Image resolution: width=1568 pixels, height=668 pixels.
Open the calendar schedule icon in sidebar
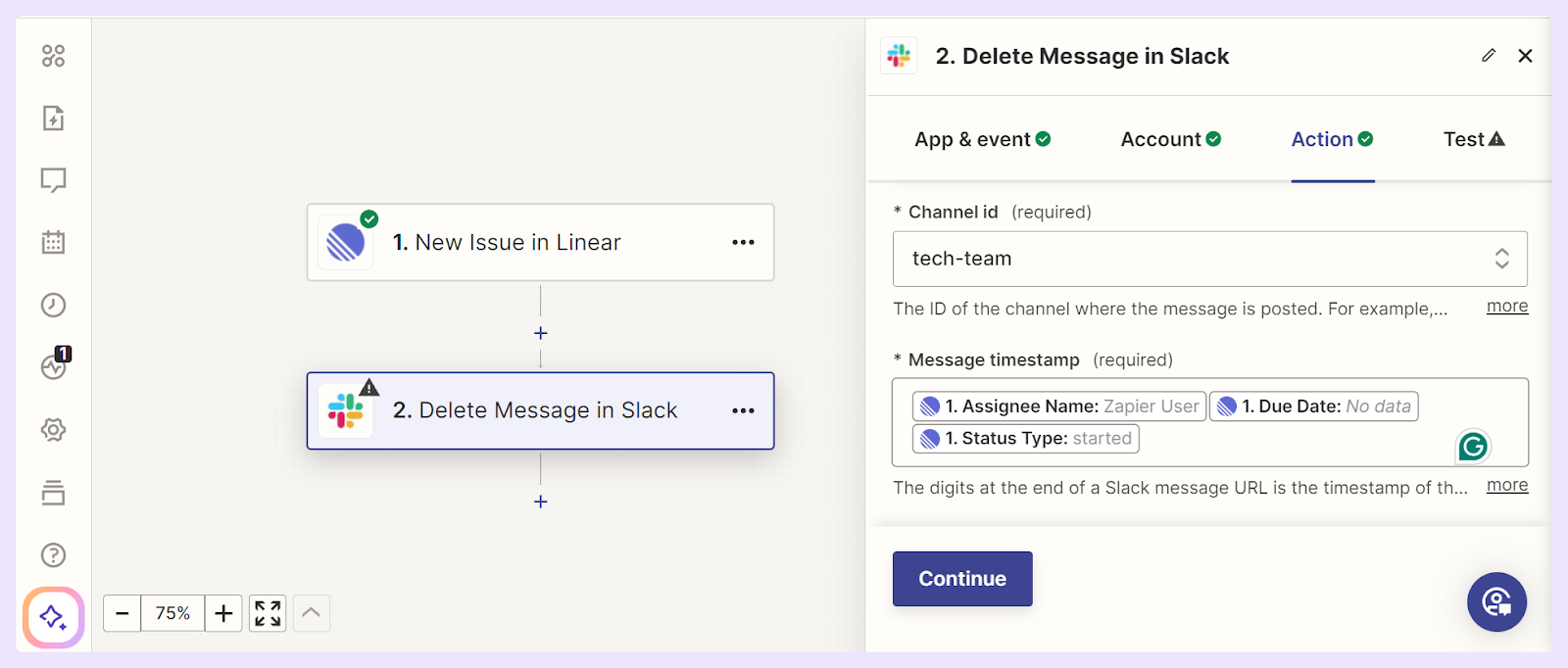click(54, 242)
